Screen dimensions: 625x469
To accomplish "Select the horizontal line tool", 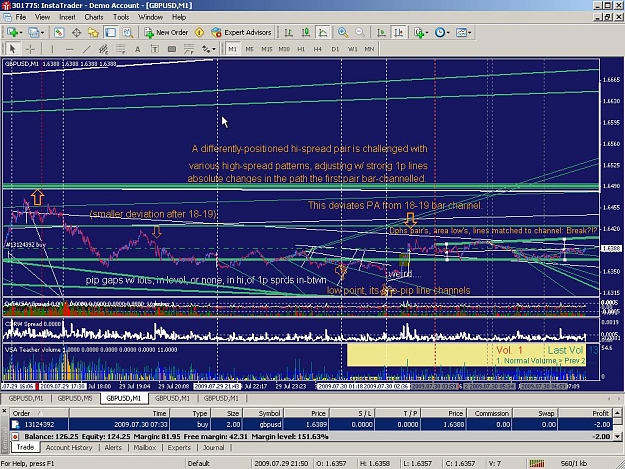I will click(x=69, y=49).
